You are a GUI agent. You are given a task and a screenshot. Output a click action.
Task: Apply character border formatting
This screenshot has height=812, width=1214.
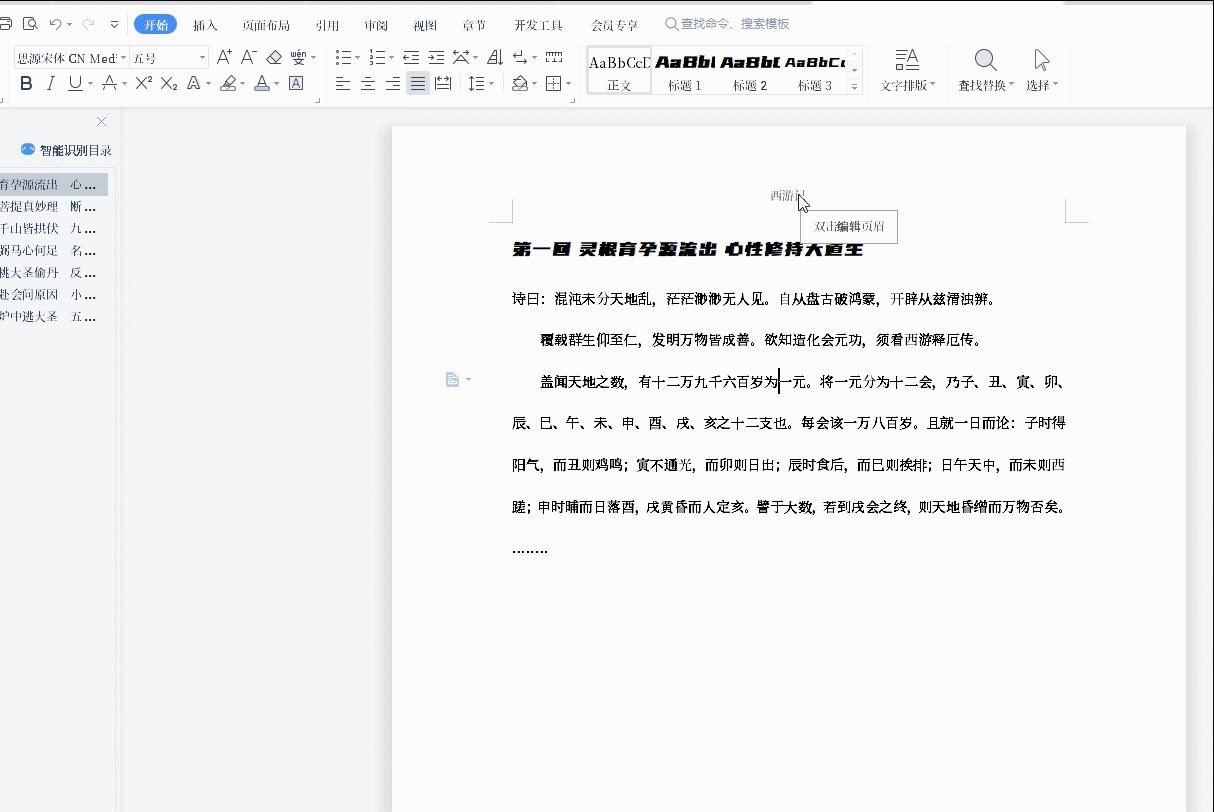[294, 84]
